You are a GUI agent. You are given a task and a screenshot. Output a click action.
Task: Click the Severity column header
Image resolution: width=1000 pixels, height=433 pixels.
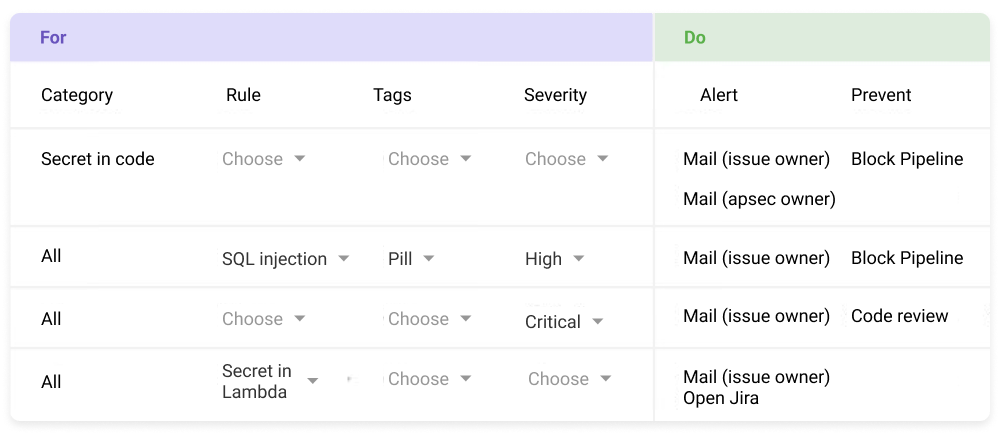point(555,95)
